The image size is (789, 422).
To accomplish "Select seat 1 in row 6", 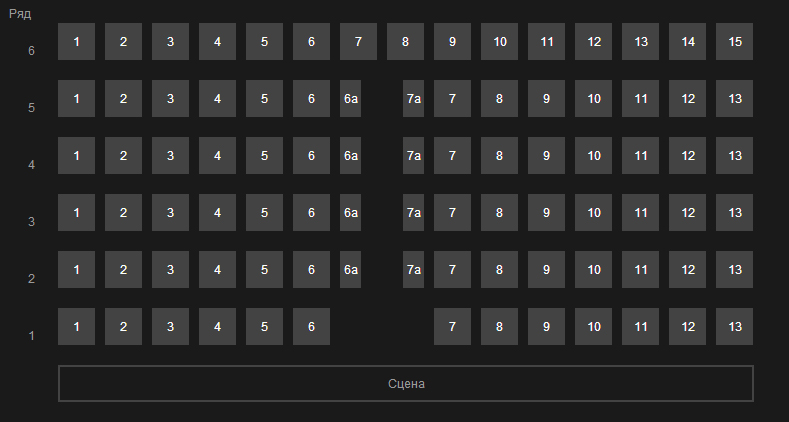I will (x=76, y=42).
